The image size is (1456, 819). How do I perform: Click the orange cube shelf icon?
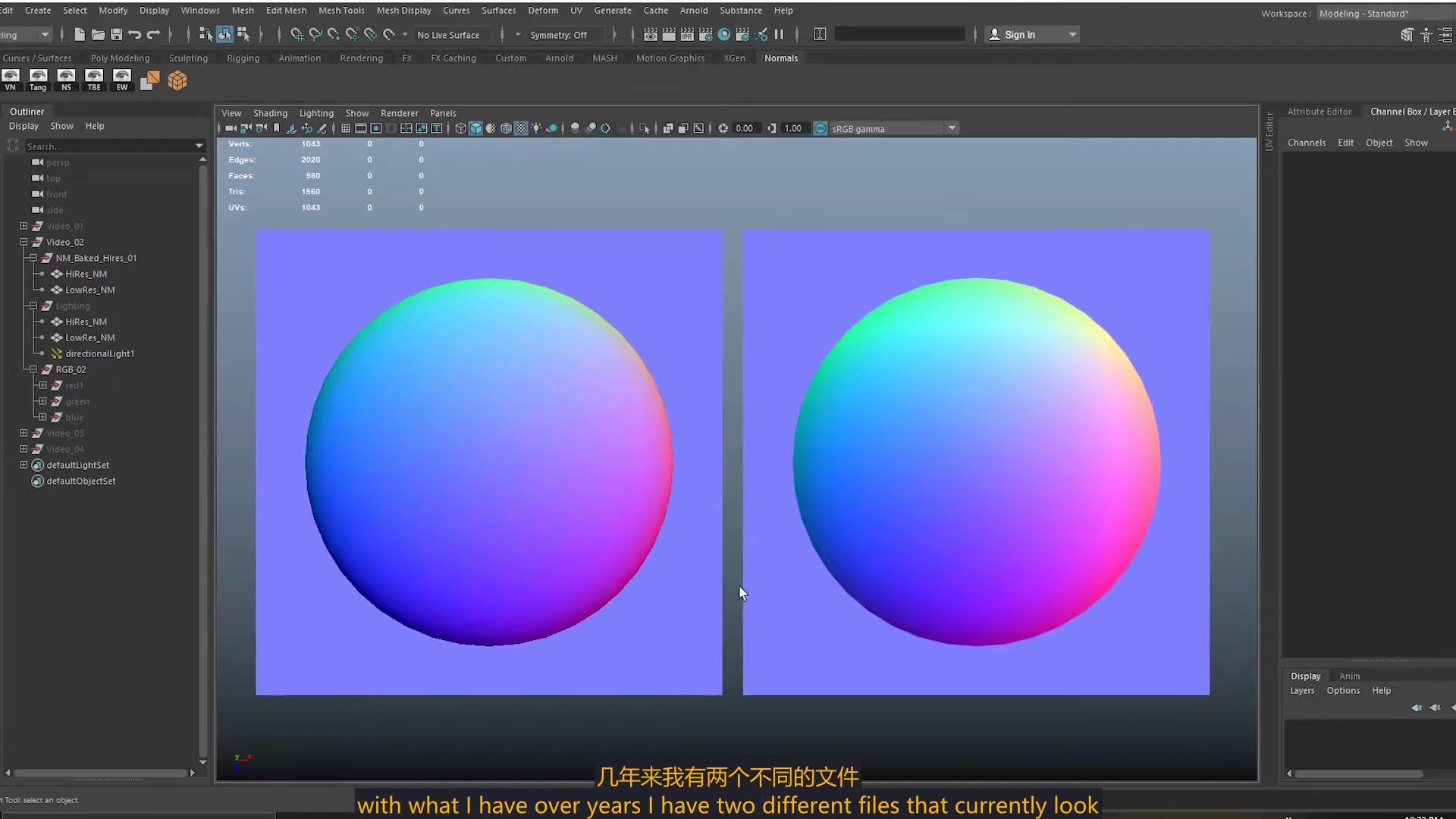(177, 80)
